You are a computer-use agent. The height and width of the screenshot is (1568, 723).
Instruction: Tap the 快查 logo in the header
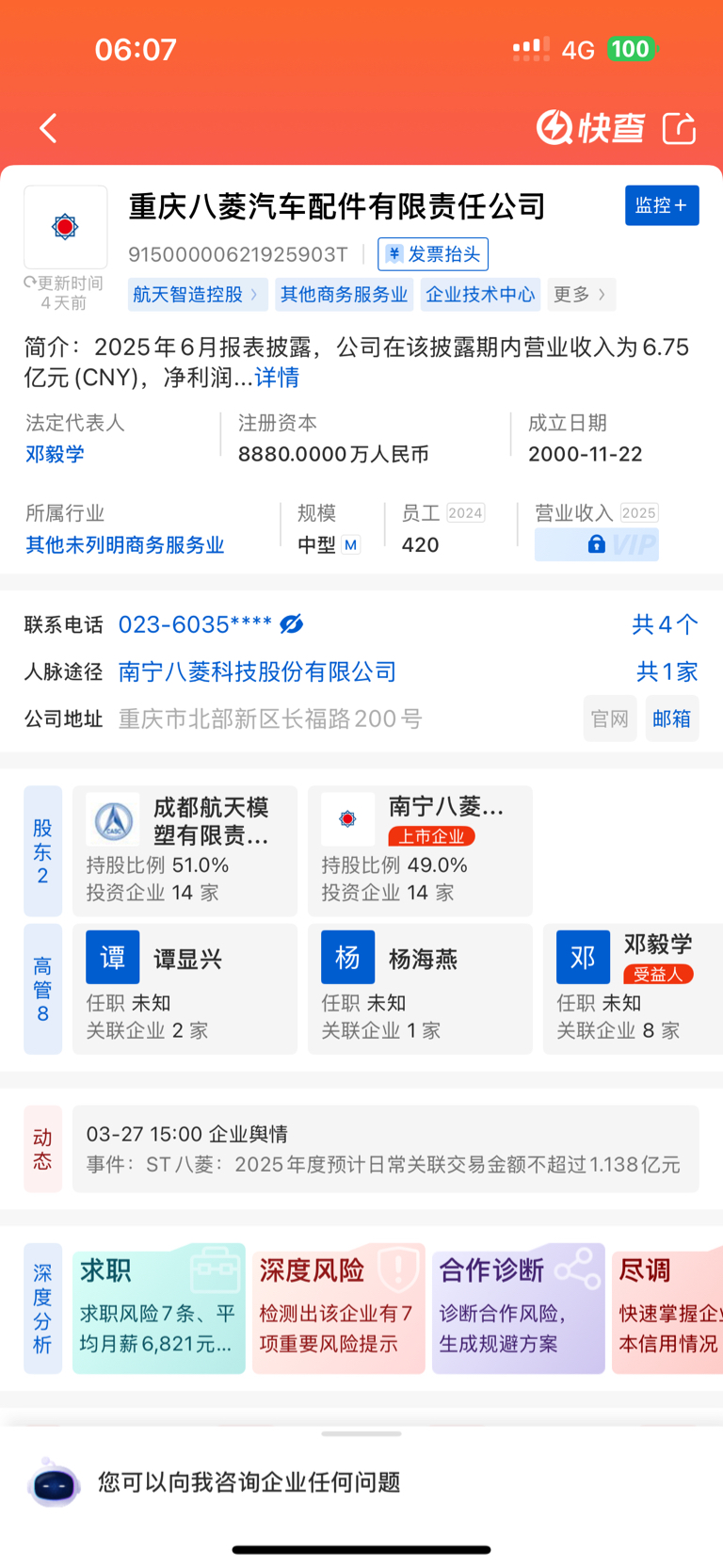tap(591, 127)
